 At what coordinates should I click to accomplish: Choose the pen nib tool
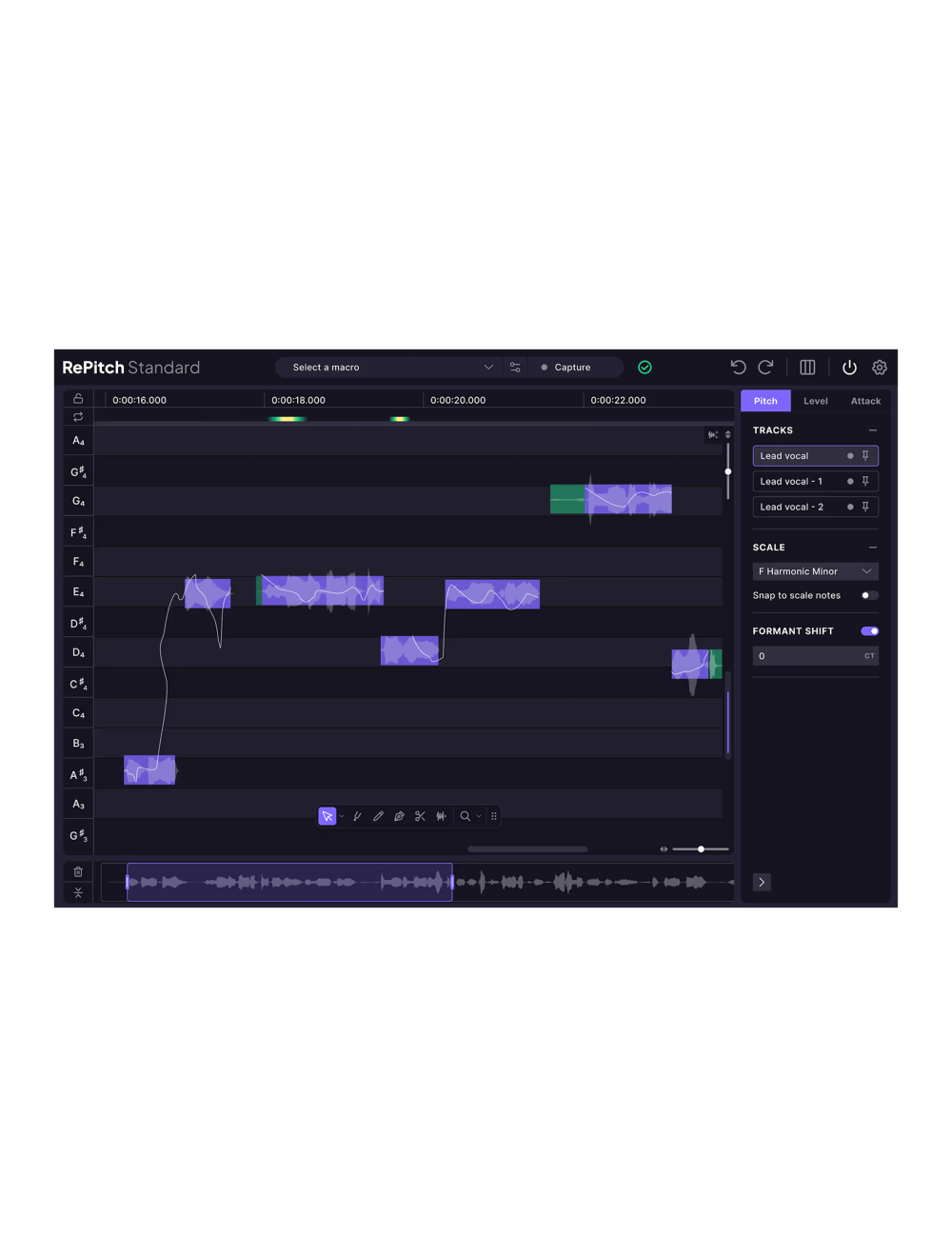click(x=399, y=816)
